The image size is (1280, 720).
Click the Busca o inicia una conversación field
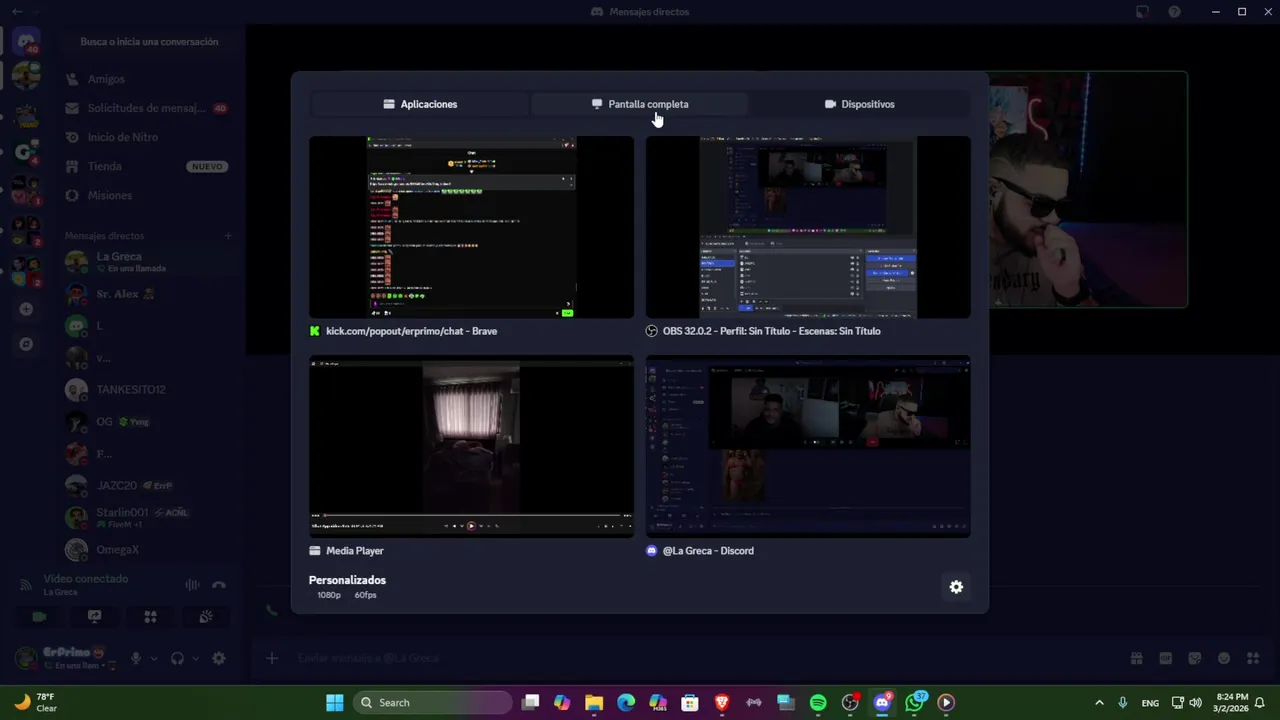149,42
